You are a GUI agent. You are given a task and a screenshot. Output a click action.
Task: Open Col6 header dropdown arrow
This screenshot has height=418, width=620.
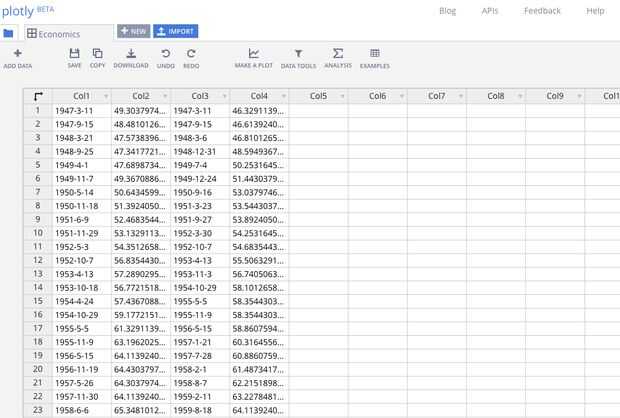(x=402, y=96)
